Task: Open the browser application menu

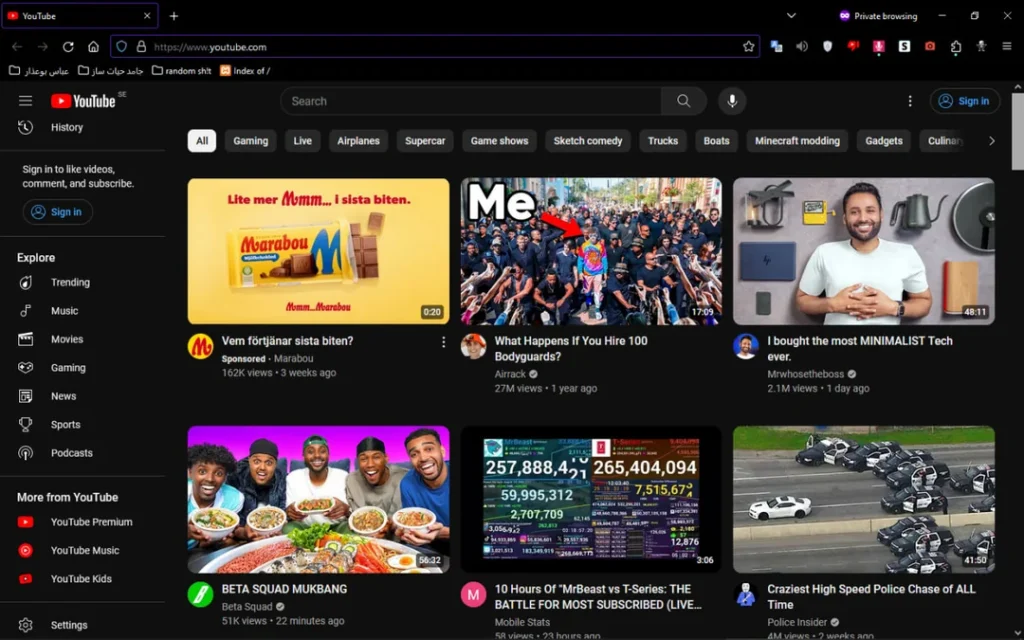Action: click(x=1006, y=47)
